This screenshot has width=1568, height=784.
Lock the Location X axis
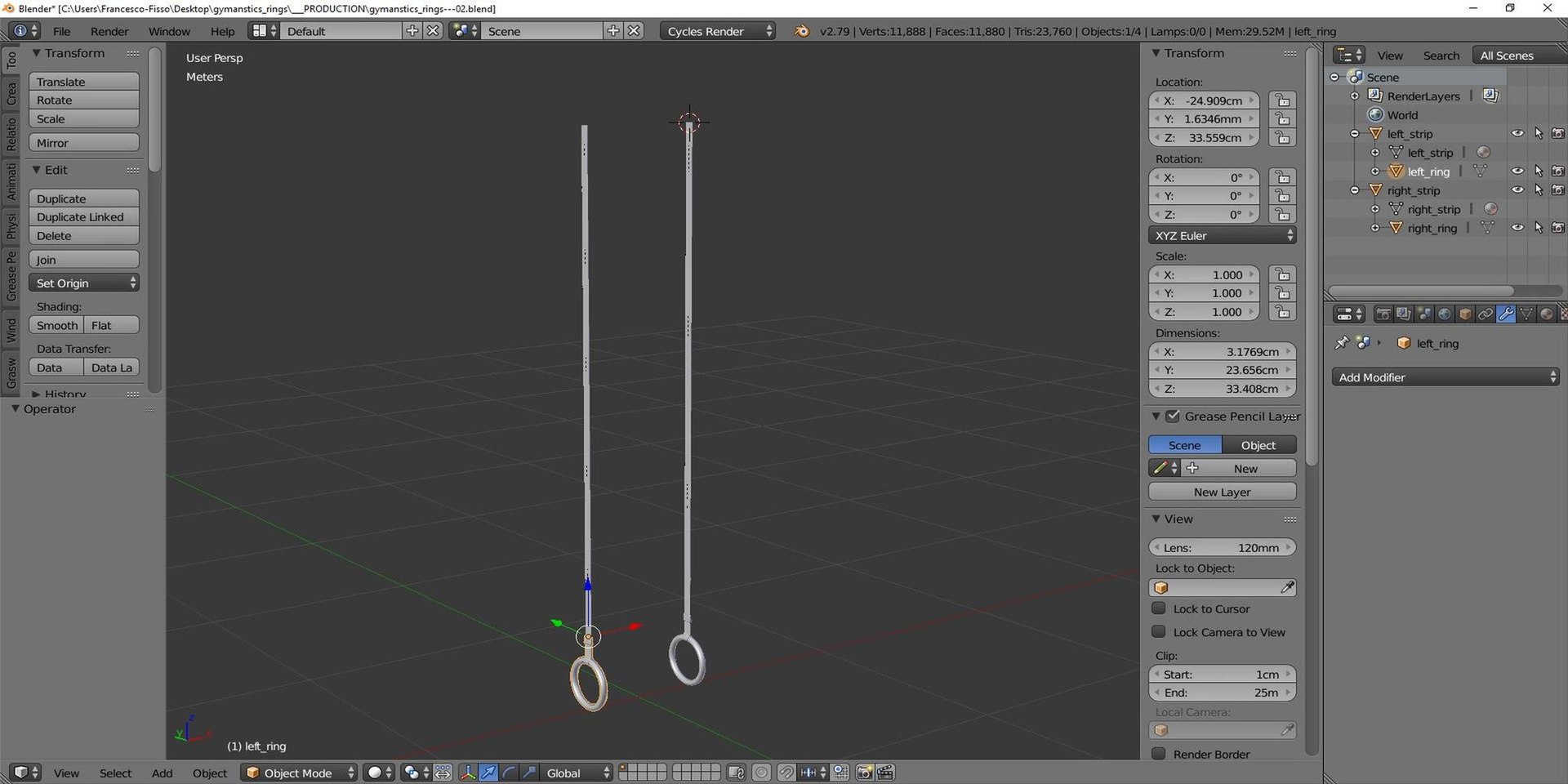[x=1283, y=100]
